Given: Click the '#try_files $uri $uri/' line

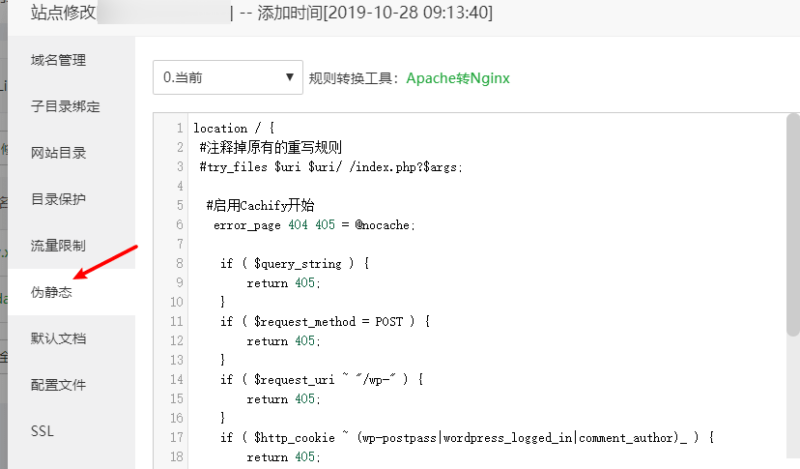Looking at the screenshot, I should click(x=331, y=167).
